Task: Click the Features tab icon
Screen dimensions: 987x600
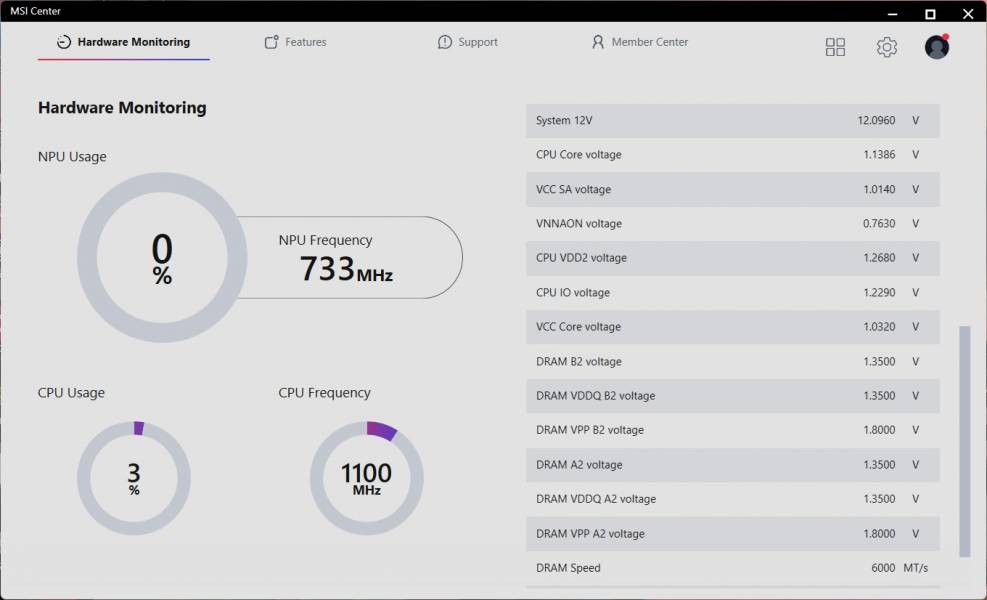Action: tap(271, 42)
